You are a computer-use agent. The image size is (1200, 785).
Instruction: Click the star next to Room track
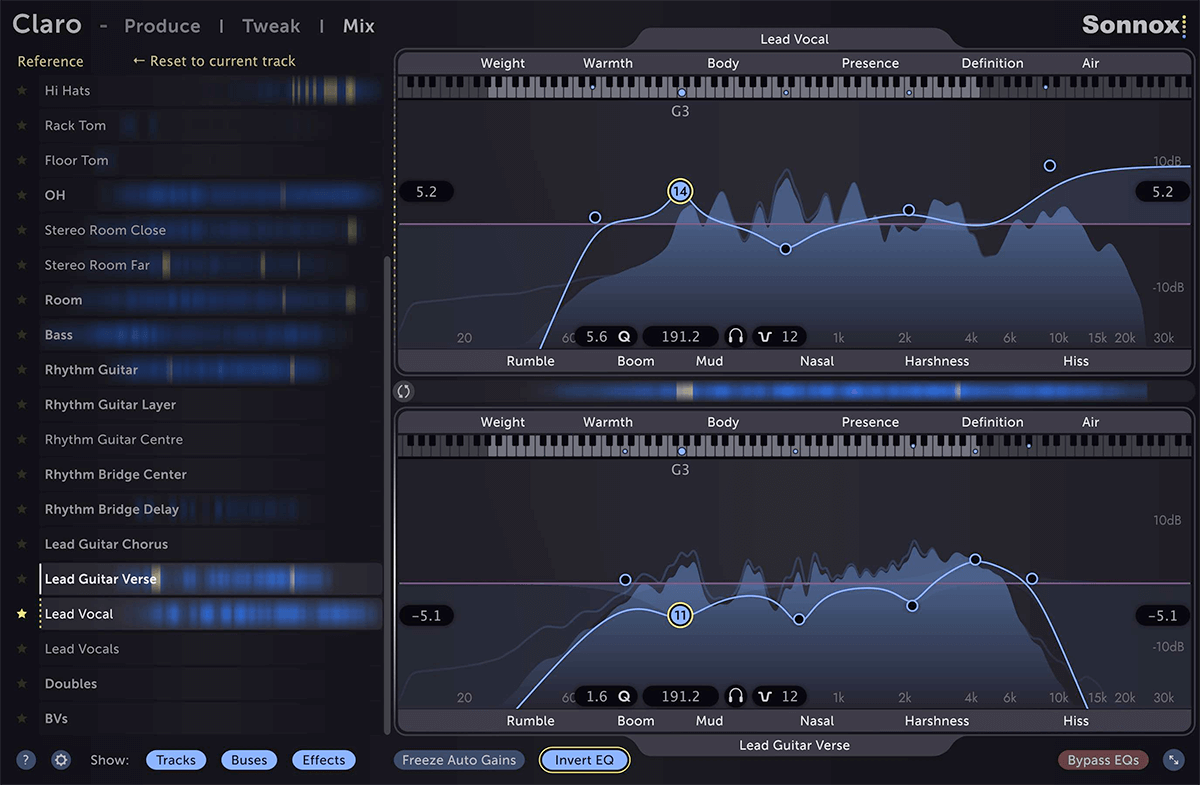pos(21,300)
